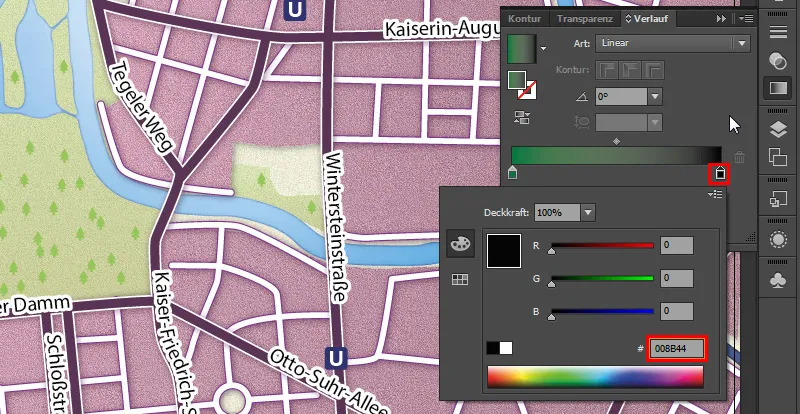Image resolution: width=800 pixels, height=414 pixels.
Task: Select the gradient fill swatch
Action: click(x=517, y=80)
